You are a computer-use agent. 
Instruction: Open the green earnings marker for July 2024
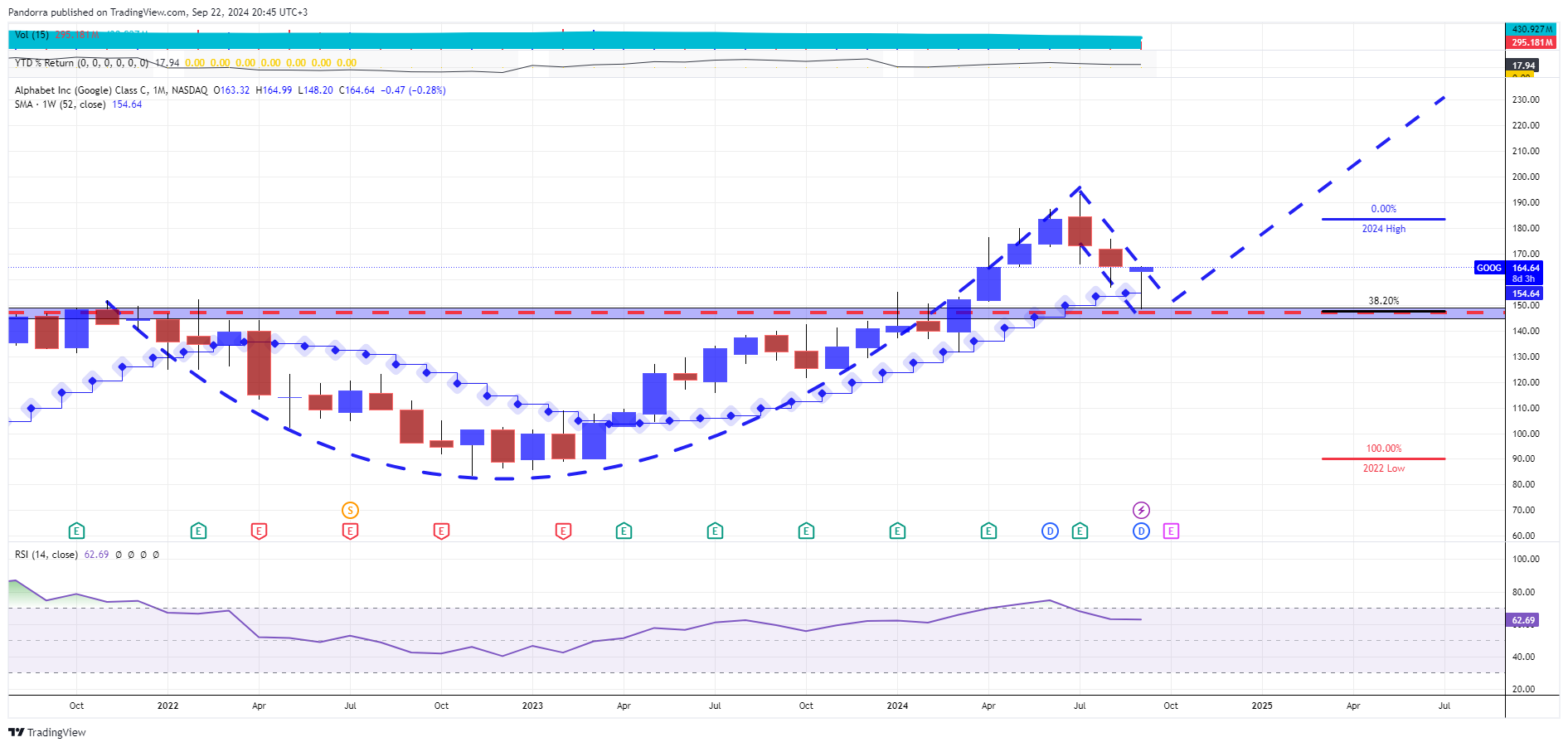point(1080,531)
